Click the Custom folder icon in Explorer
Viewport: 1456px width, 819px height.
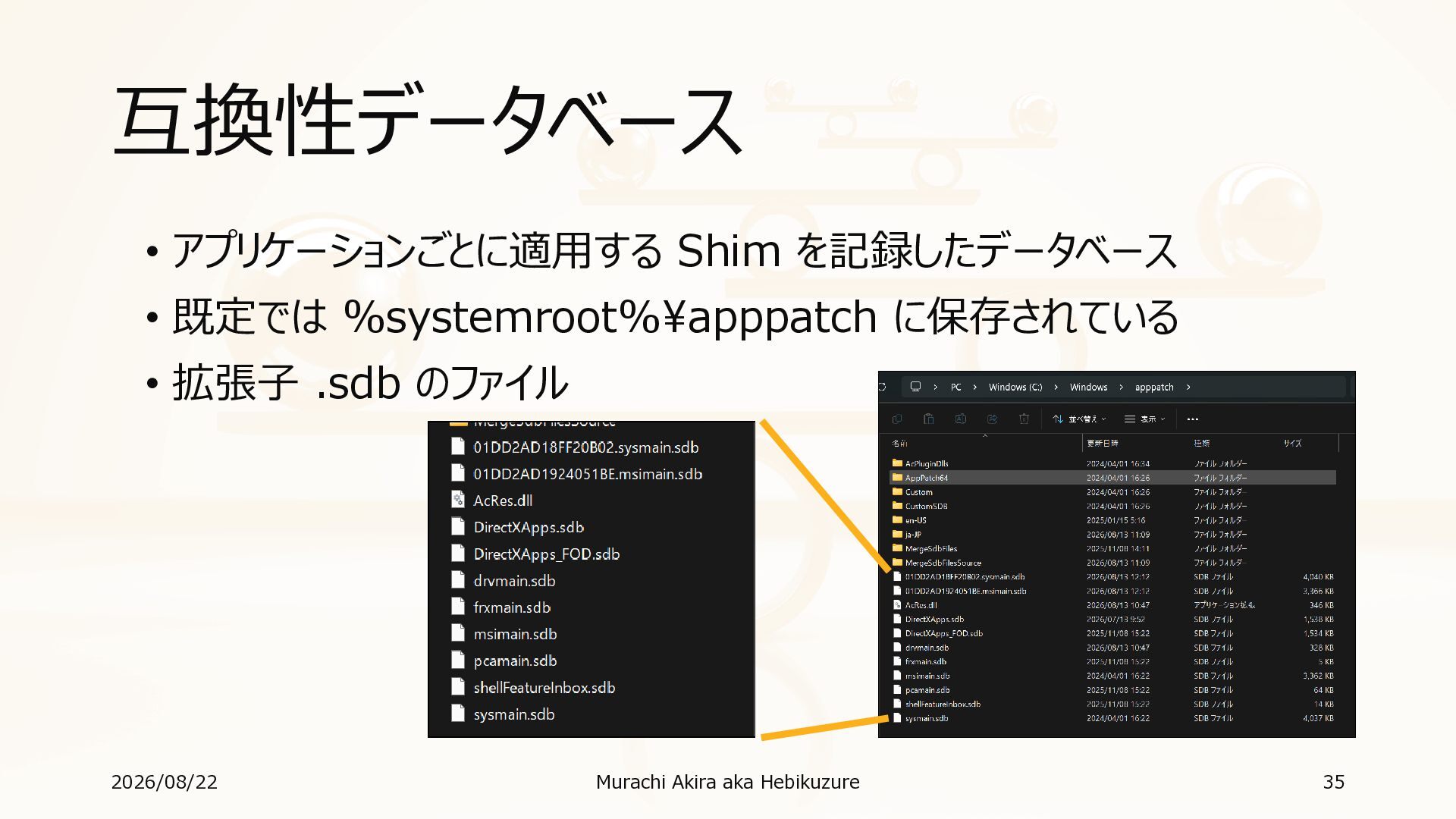tap(897, 492)
